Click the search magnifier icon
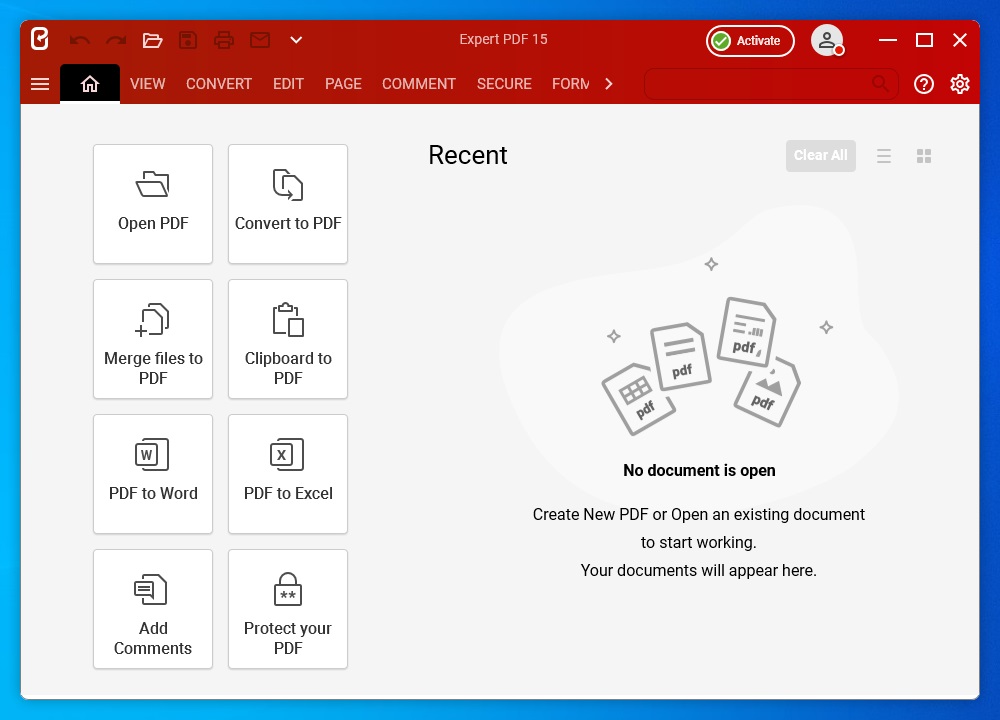1000x720 pixels. pos(880,84)
